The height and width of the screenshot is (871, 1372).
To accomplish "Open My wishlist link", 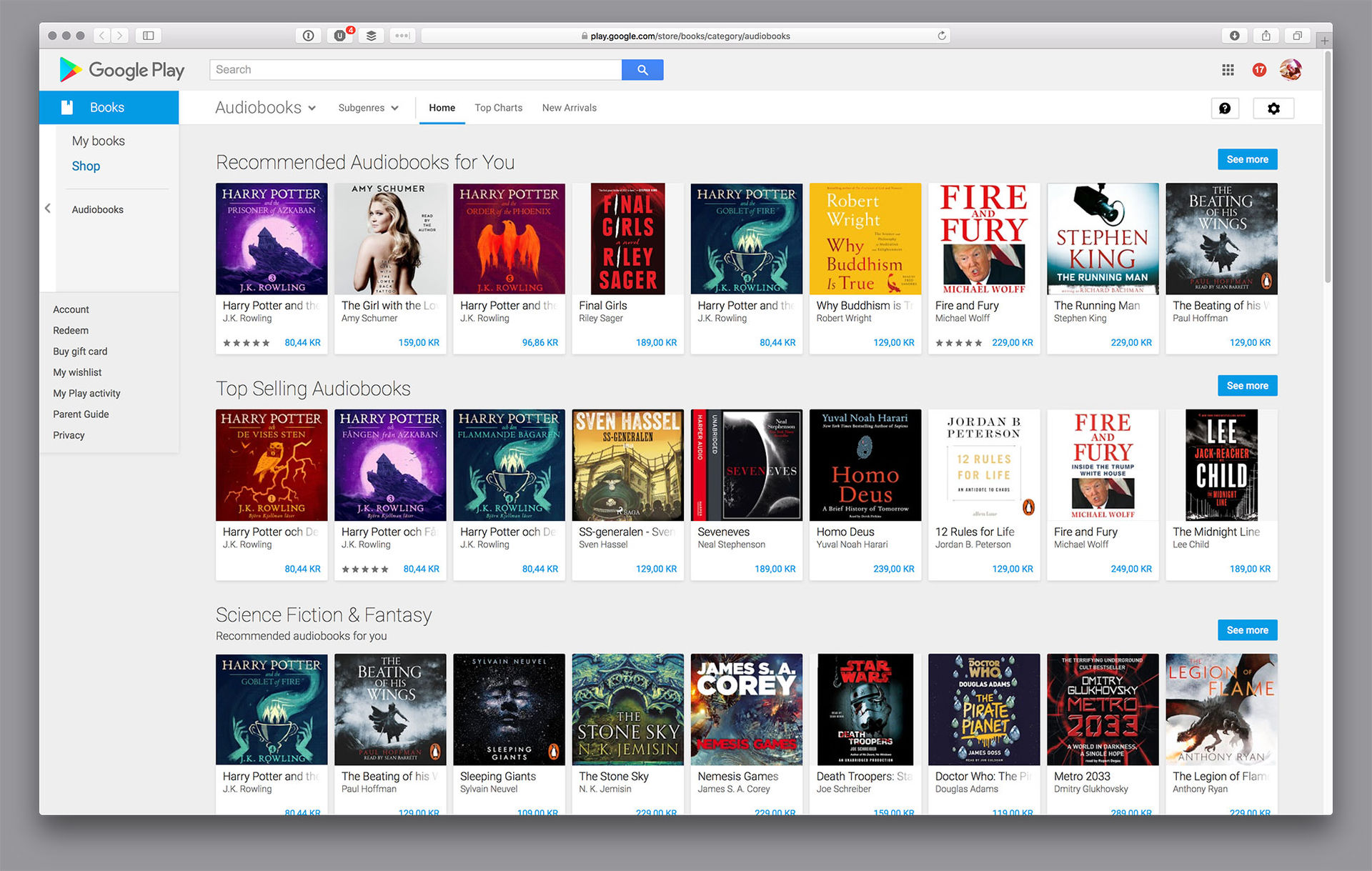I will point(77,372).
